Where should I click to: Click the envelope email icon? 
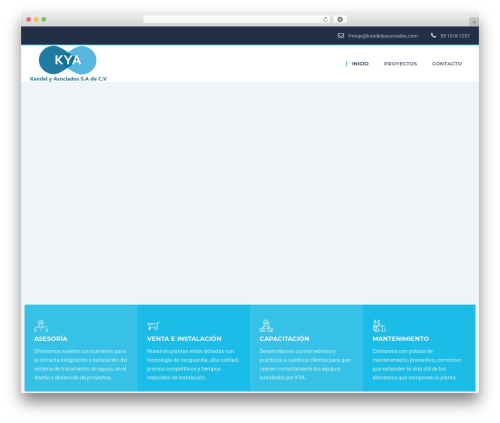click(x=341, y=36)
